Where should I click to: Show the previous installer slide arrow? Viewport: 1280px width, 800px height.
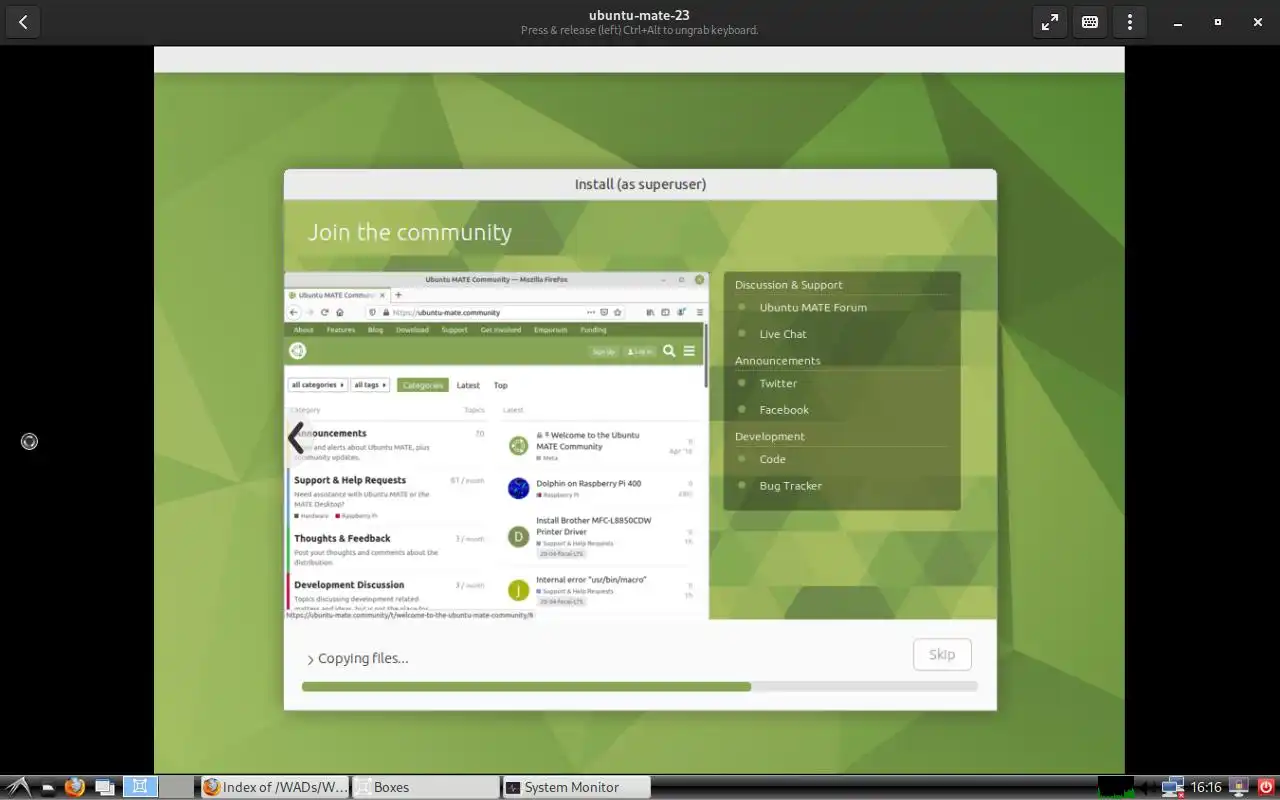[x=295, y=438]
